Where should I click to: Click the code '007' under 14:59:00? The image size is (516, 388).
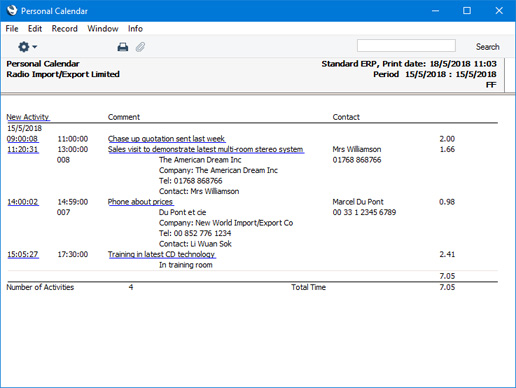coord(63,212)
